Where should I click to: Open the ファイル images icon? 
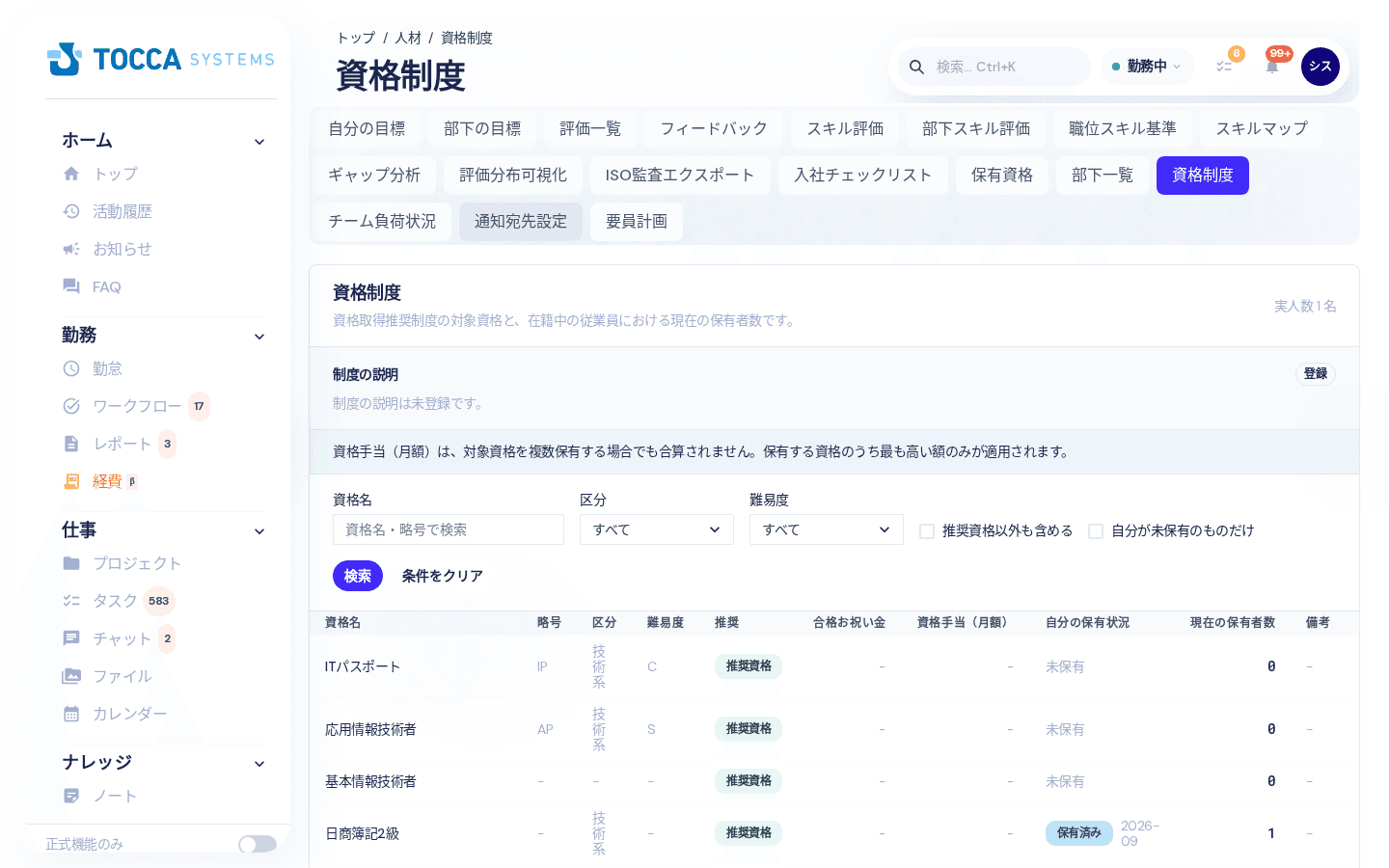pyautogui.click(x=71, y=676)
